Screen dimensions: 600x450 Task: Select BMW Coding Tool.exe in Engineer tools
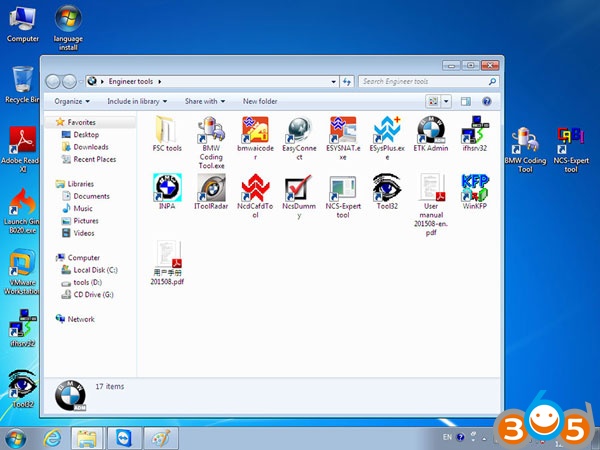pos(211,142)
